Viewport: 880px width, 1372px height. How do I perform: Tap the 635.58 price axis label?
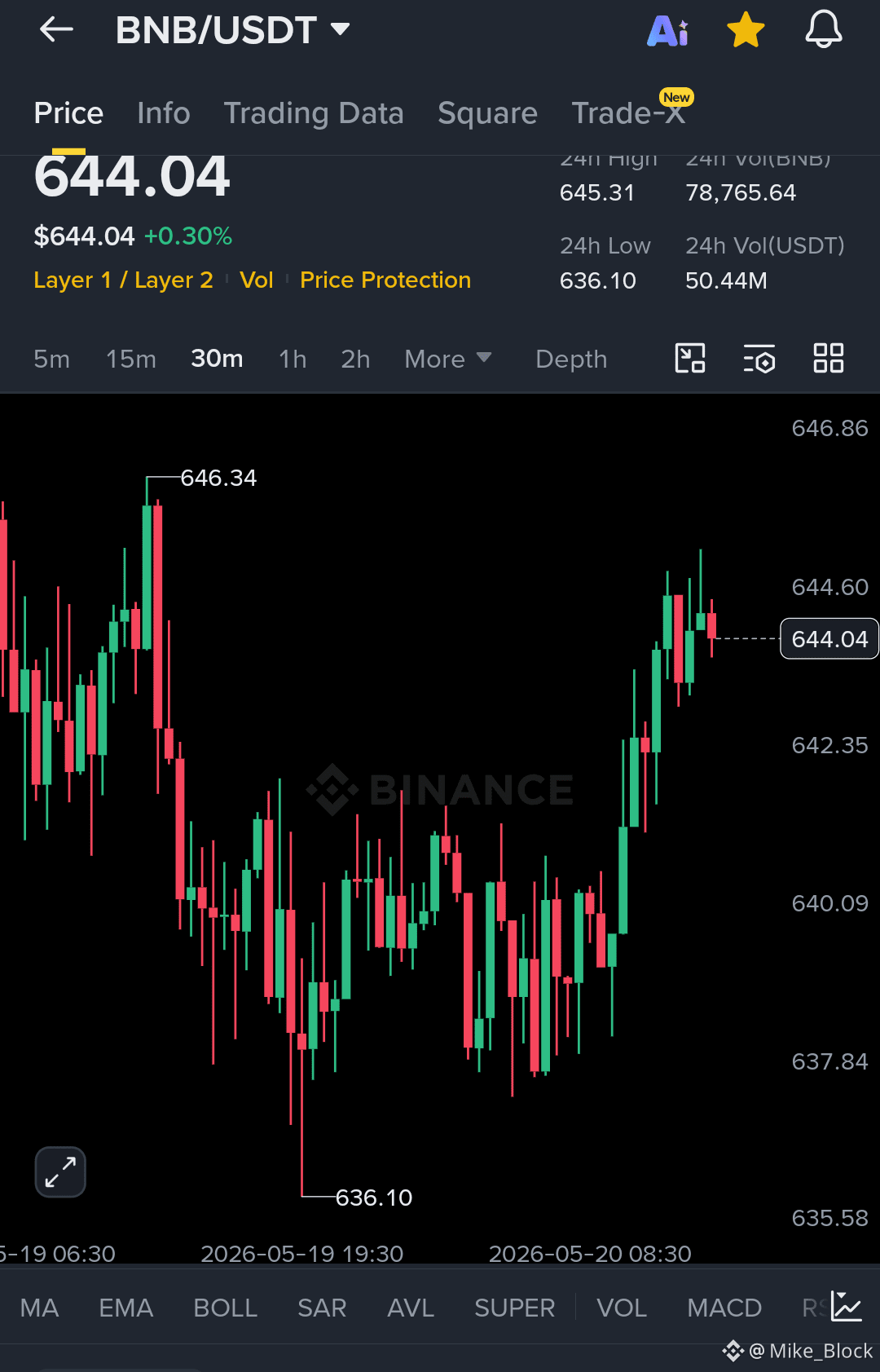(x=830, y=1218)
